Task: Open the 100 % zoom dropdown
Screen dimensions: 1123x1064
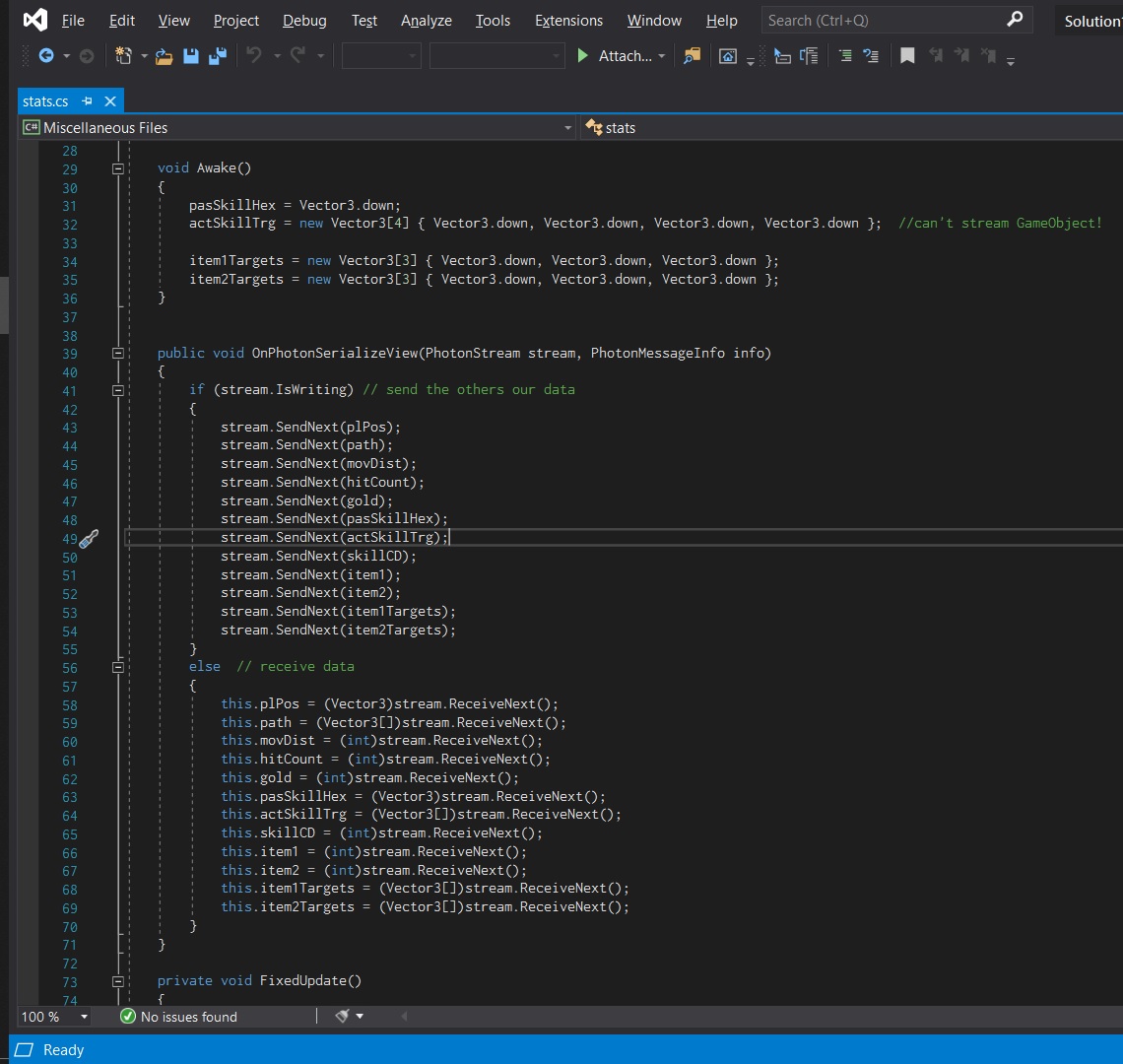Action: [x=84, y=1017]
